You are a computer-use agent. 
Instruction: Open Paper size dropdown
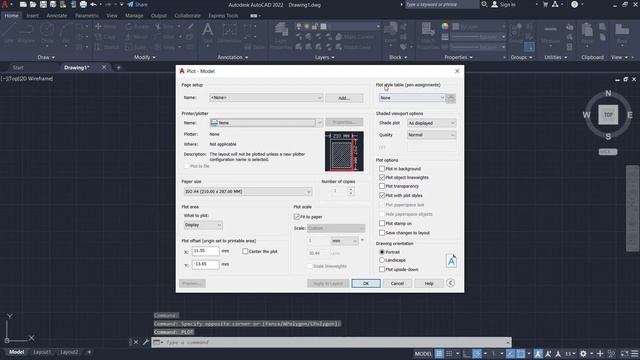(x=248, y=191)
